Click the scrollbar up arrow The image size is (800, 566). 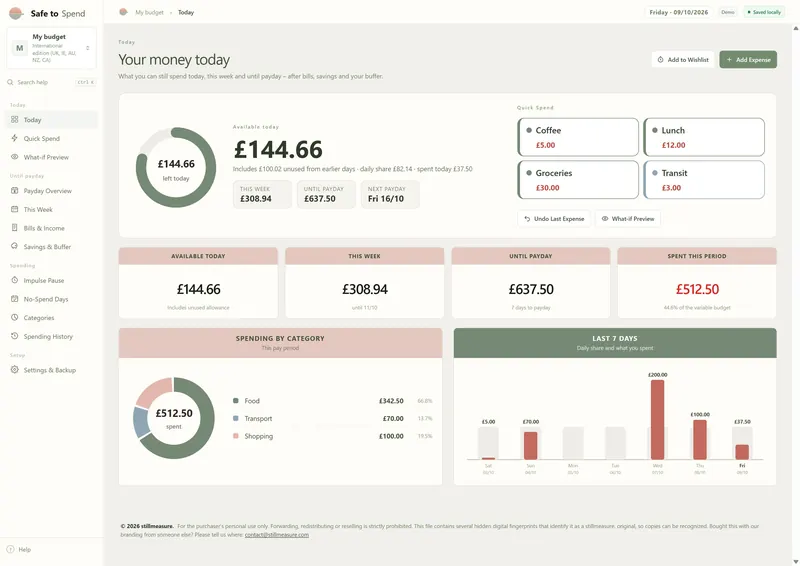[x=795, y=29]
